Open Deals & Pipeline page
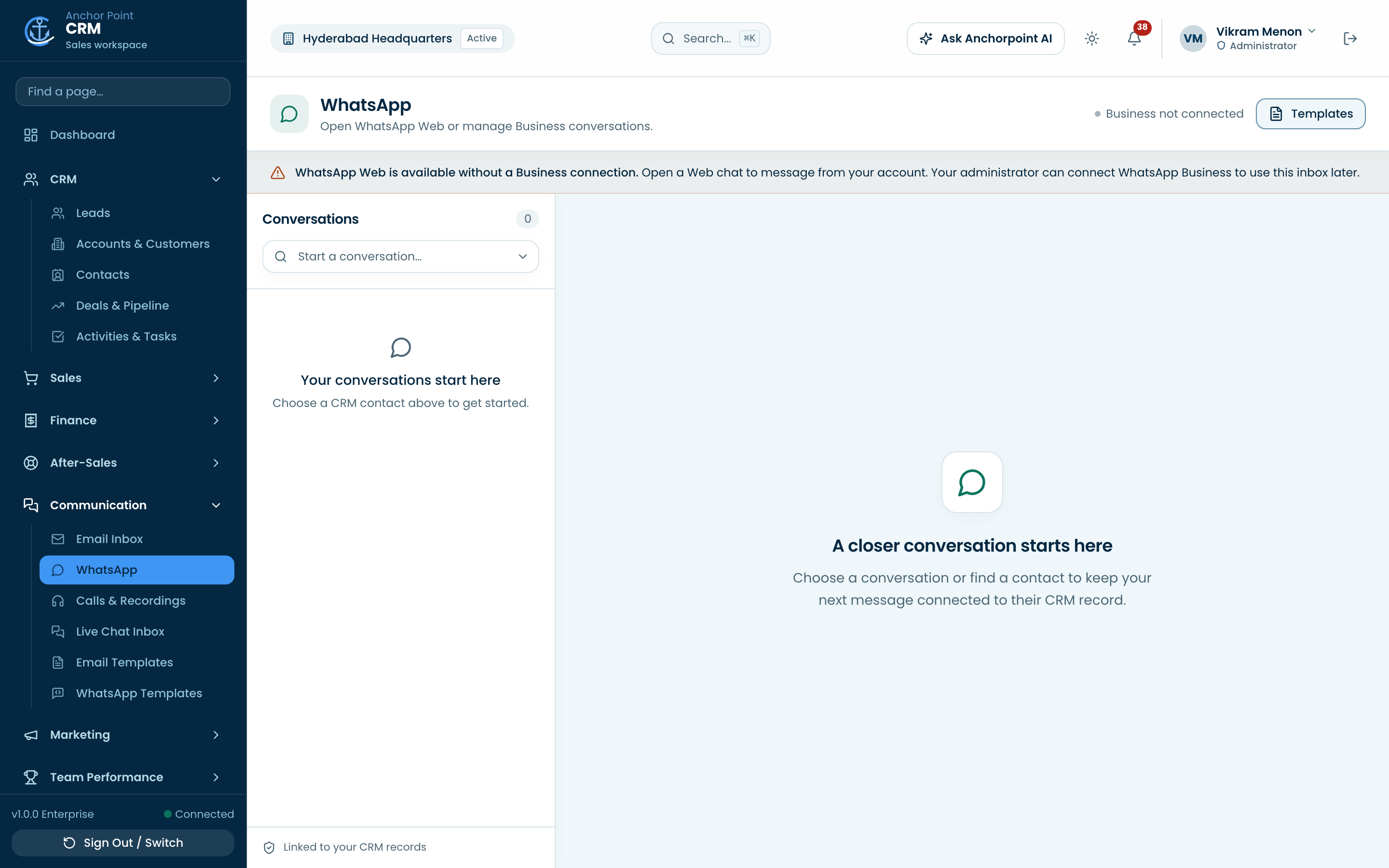The height and width of the screenshot is (868, 1389). [x=136, y=305]
